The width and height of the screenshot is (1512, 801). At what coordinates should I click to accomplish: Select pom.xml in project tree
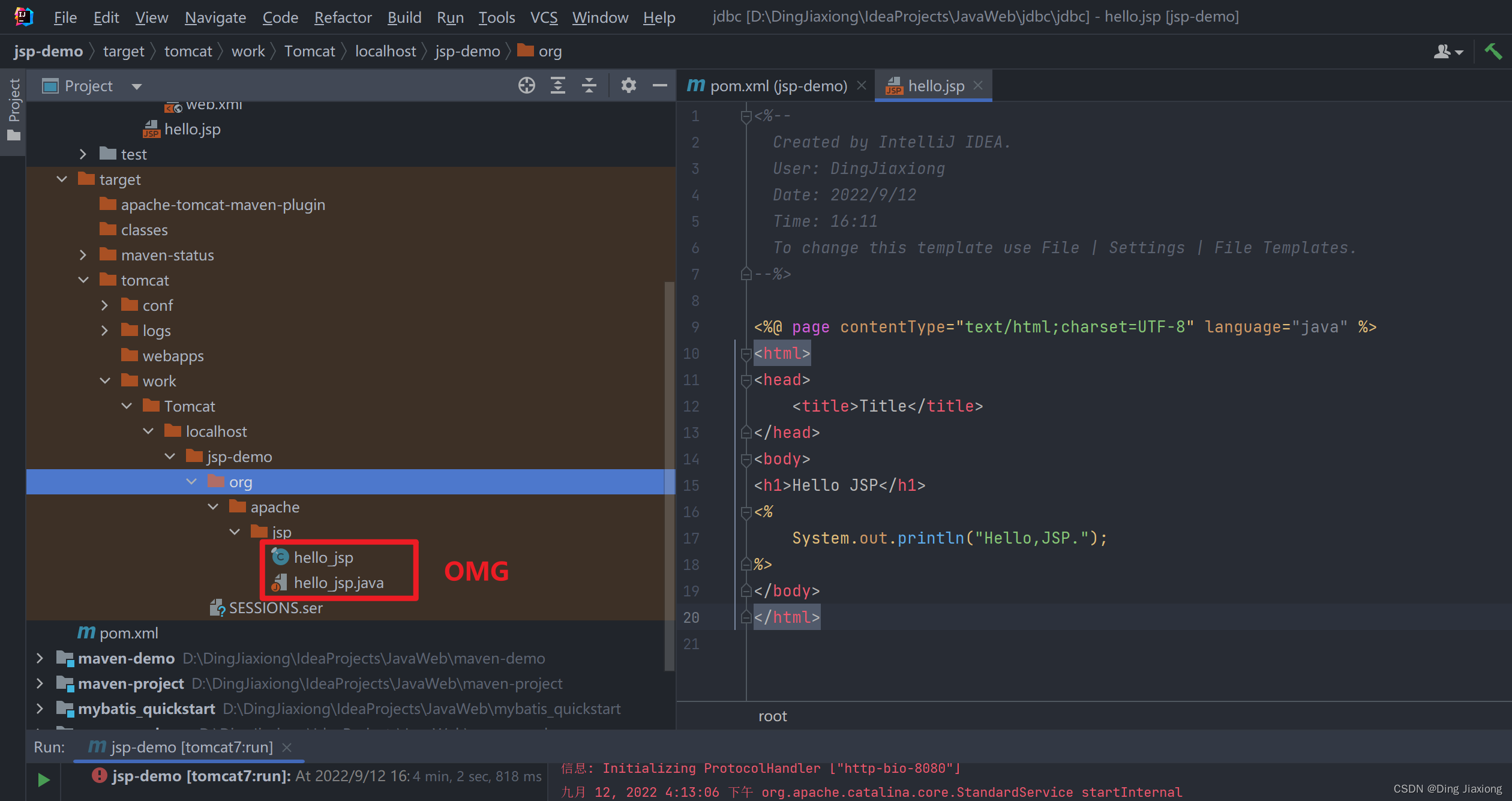(x=118, y=633)
